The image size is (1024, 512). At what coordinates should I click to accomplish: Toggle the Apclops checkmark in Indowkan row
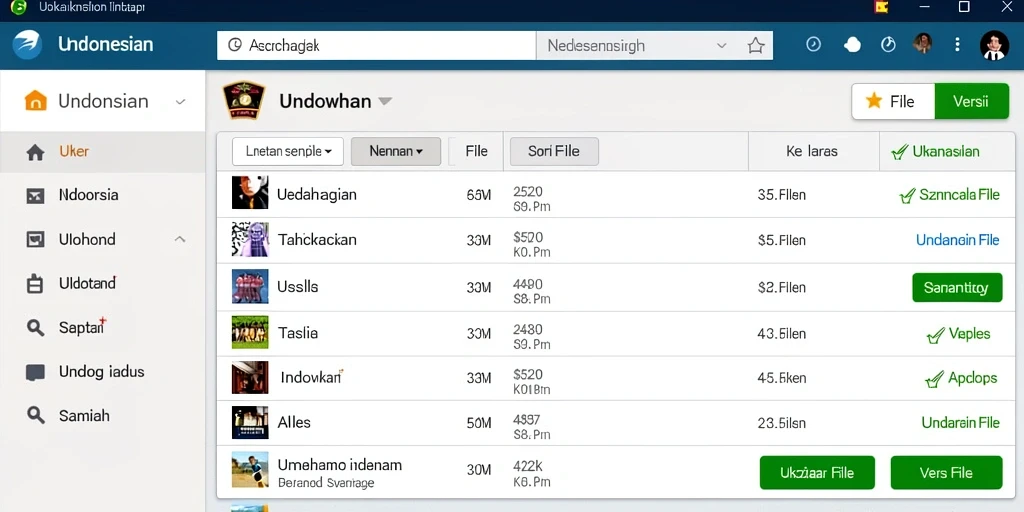pos(934,379)
